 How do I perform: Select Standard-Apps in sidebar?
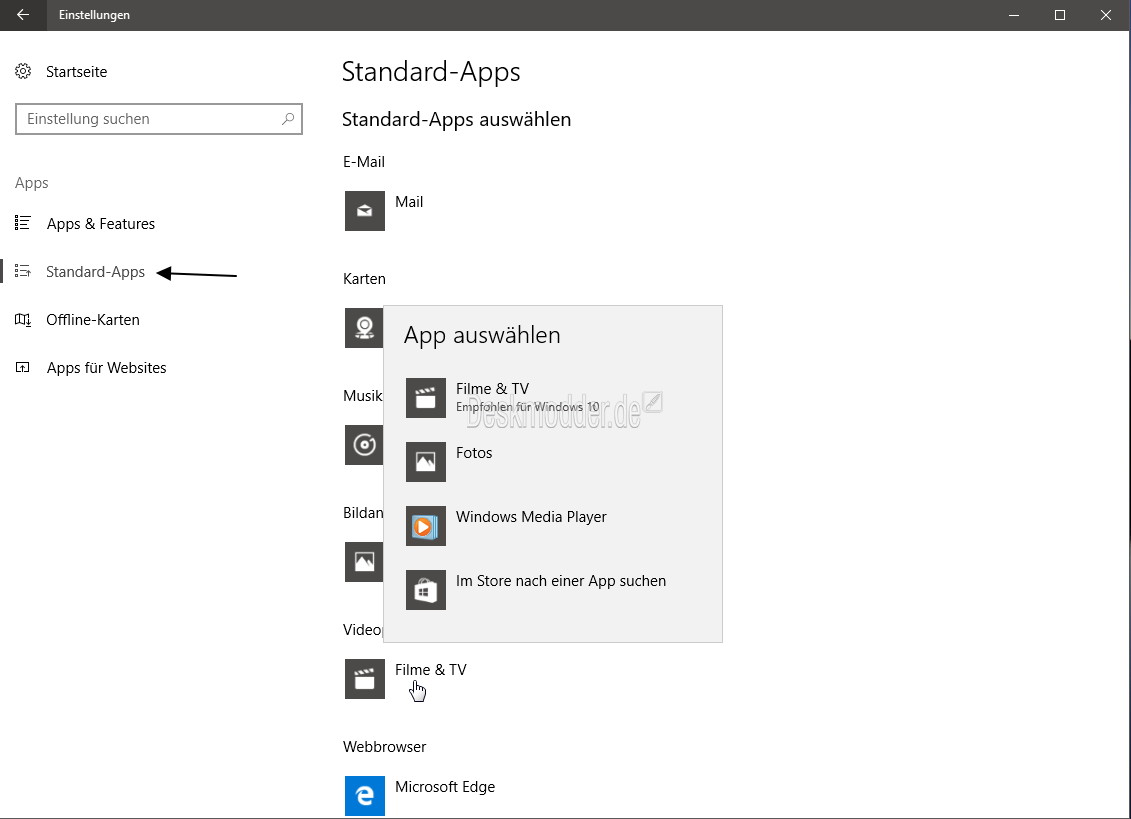tap(95, 272)
